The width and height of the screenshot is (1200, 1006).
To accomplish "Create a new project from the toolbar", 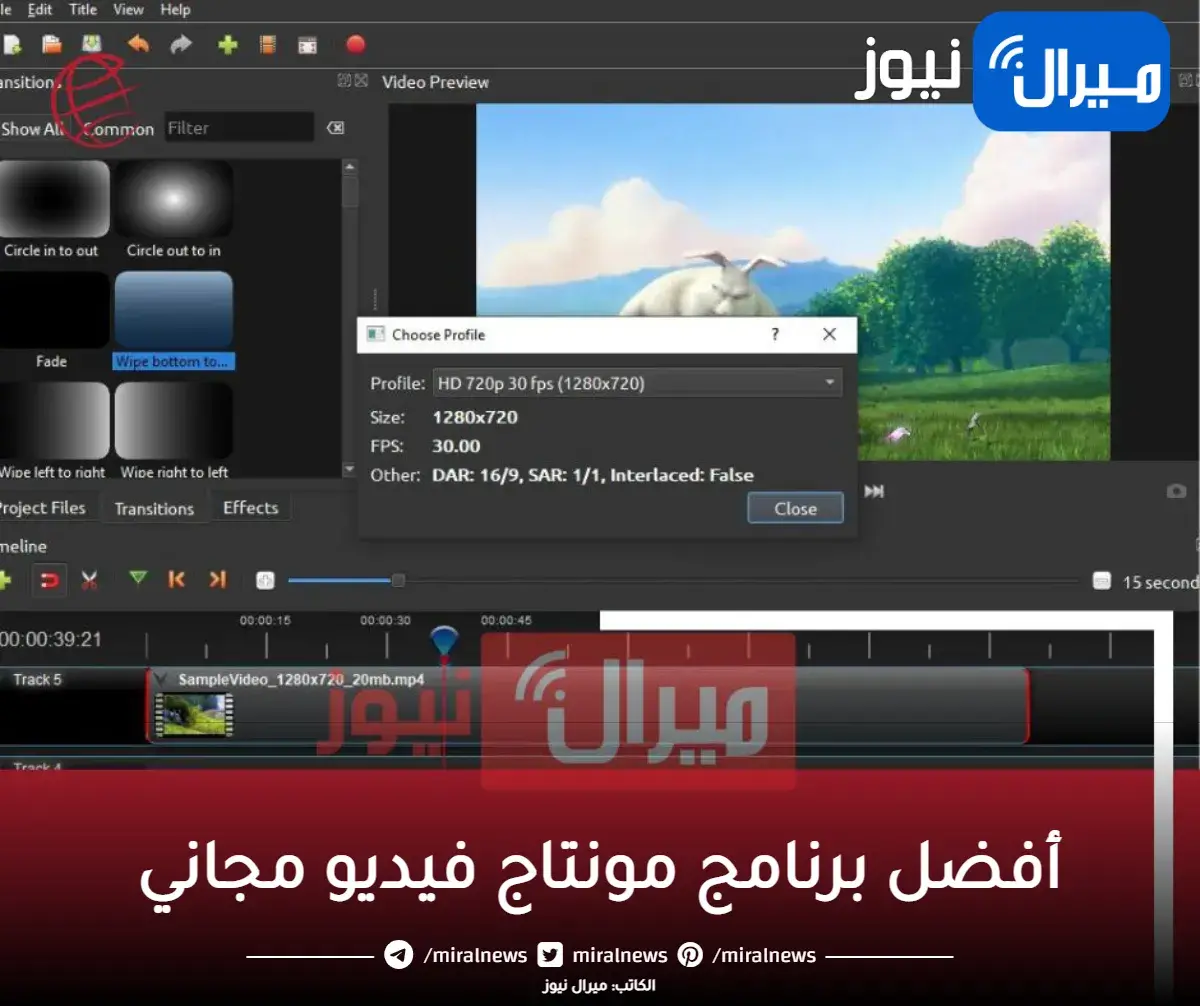I will pyautogui.click(x=11, y=44).
